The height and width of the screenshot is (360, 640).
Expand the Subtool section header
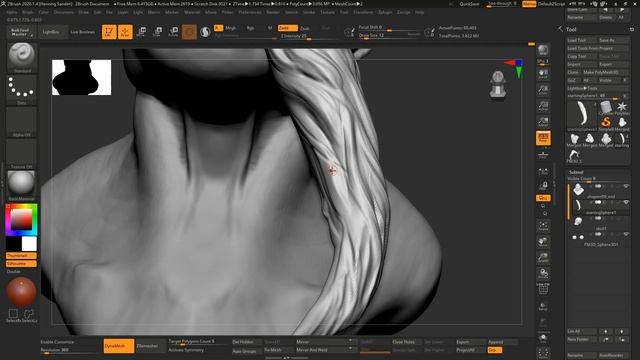coord(576,172)
